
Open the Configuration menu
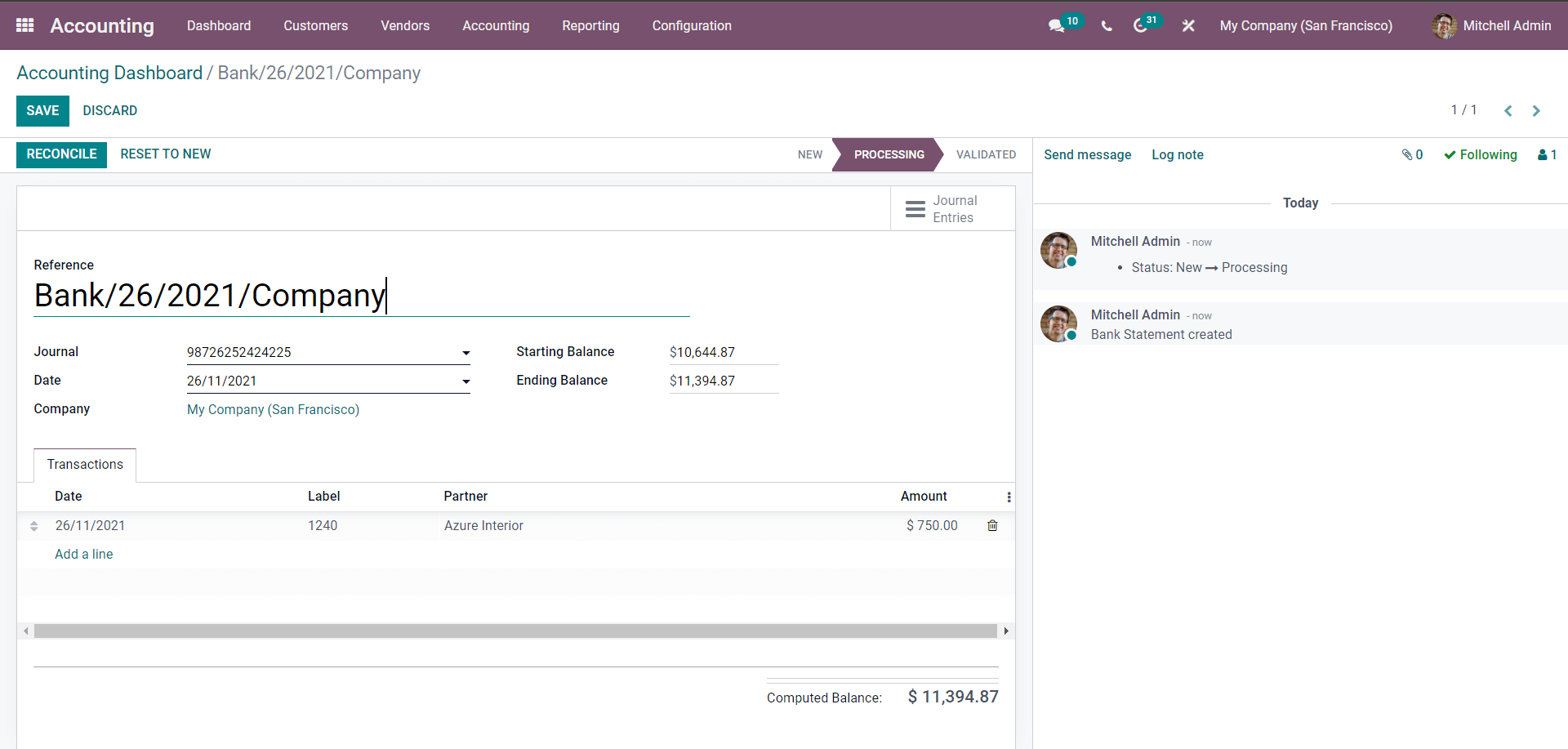[692, 26]
